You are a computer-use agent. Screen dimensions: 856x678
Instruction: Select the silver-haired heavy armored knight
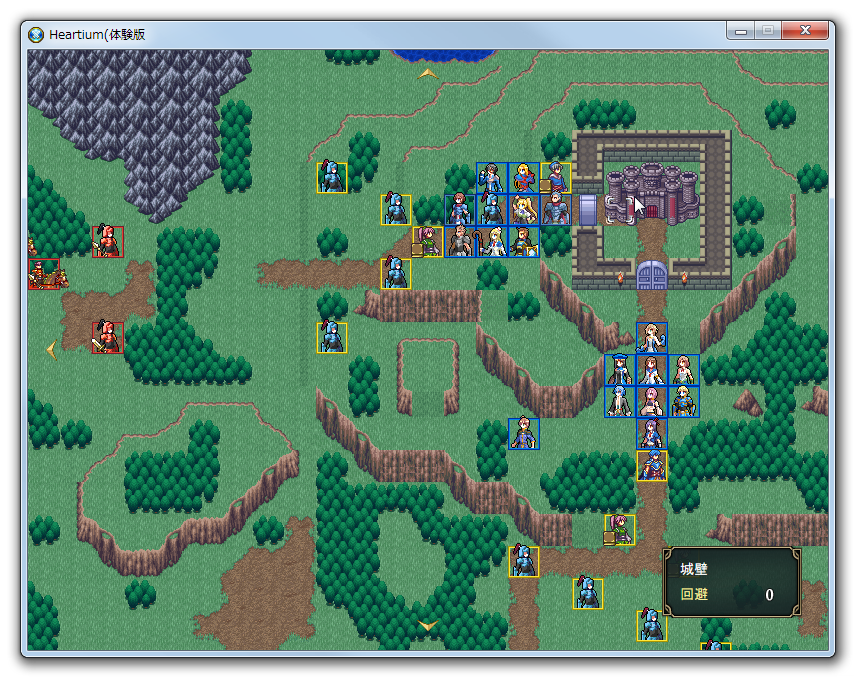click(x=556, y=210)
